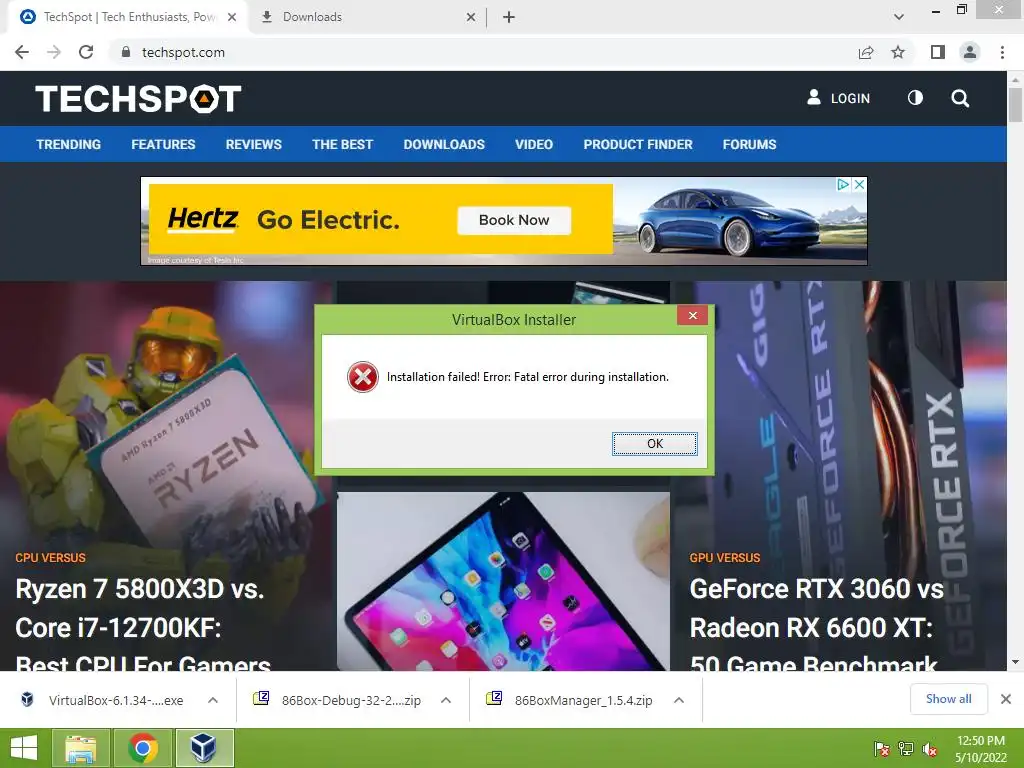Go back with the browser back arrow
Image resolution: width=1024 pixels, height=768 pixels.
point(22,52)
